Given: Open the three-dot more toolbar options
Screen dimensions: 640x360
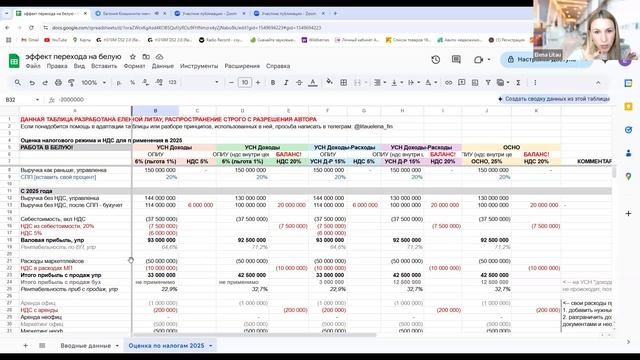Looking at the screenshot, I should pyautogui.click(x=535, y=82).
